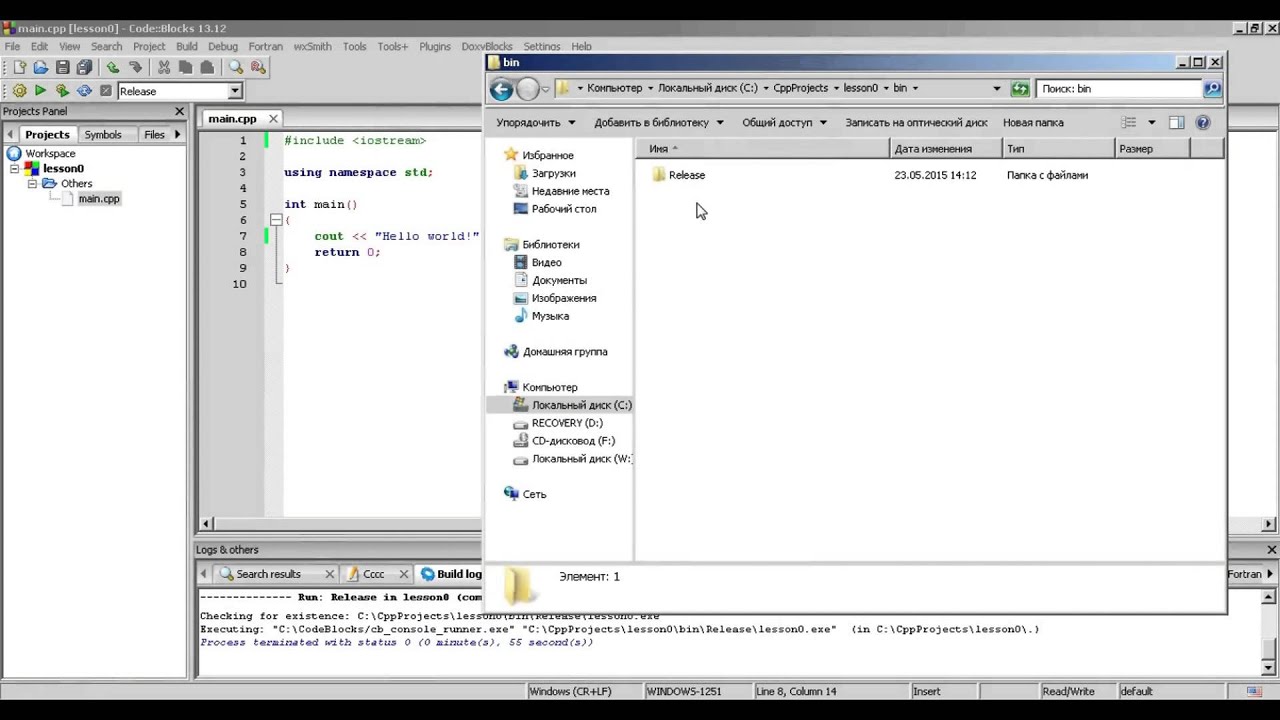Image resolution: width=1280 pixels, height=720 pixels.
Task: Create a folder with Новая папка
Action: tap(1033, 122)
